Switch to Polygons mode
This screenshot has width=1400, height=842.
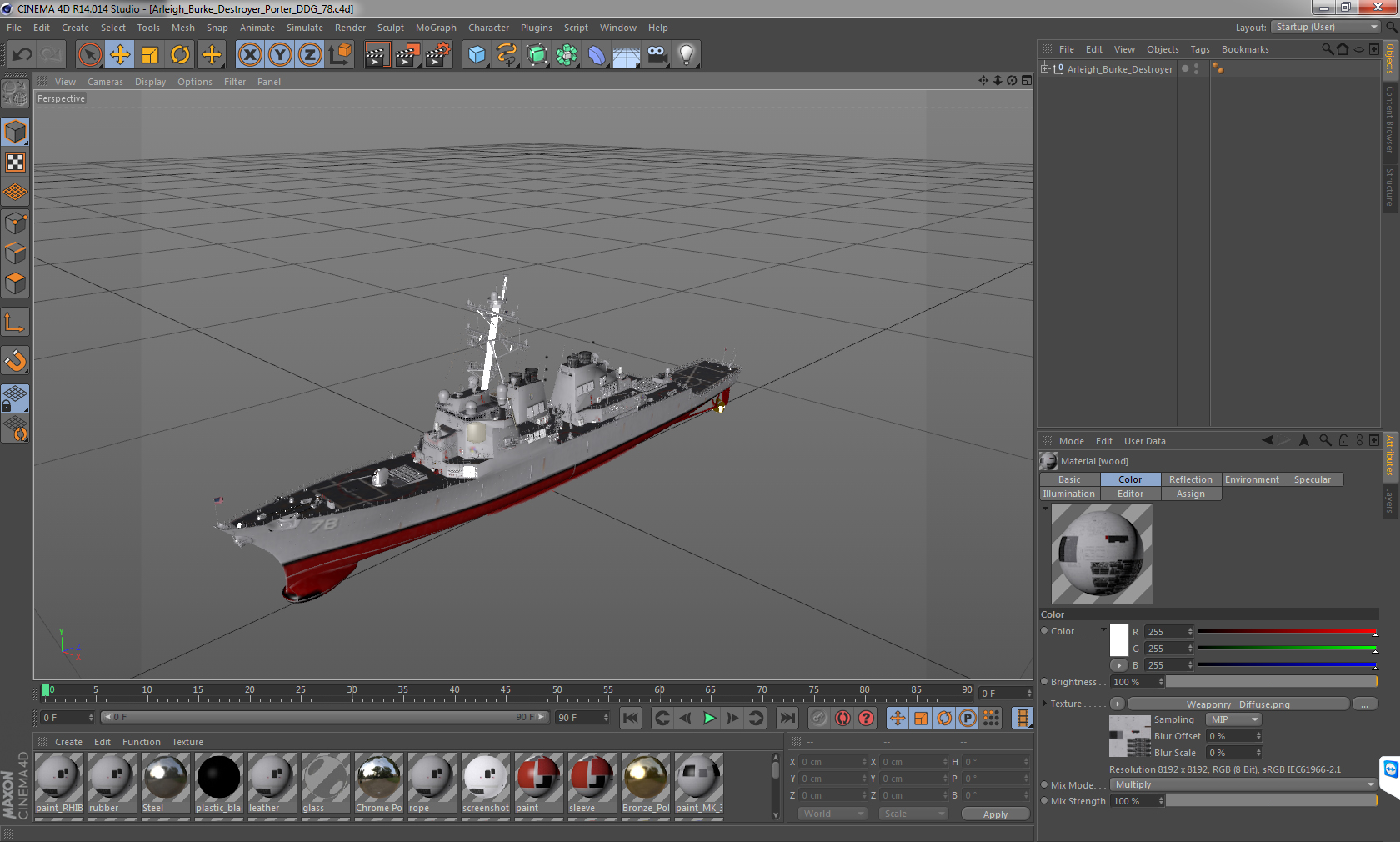[x=15, y=283]
